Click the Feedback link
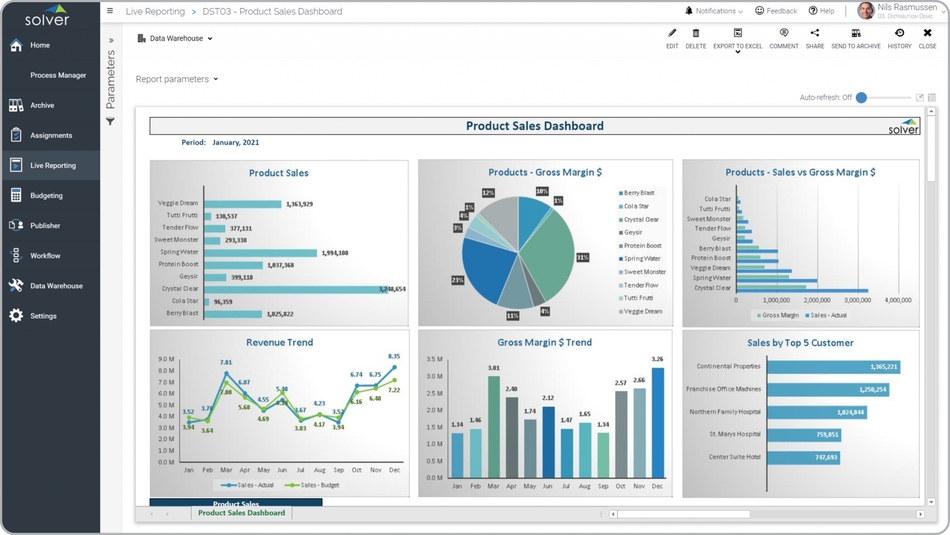 pyautogui.click(x=776, y=11)
